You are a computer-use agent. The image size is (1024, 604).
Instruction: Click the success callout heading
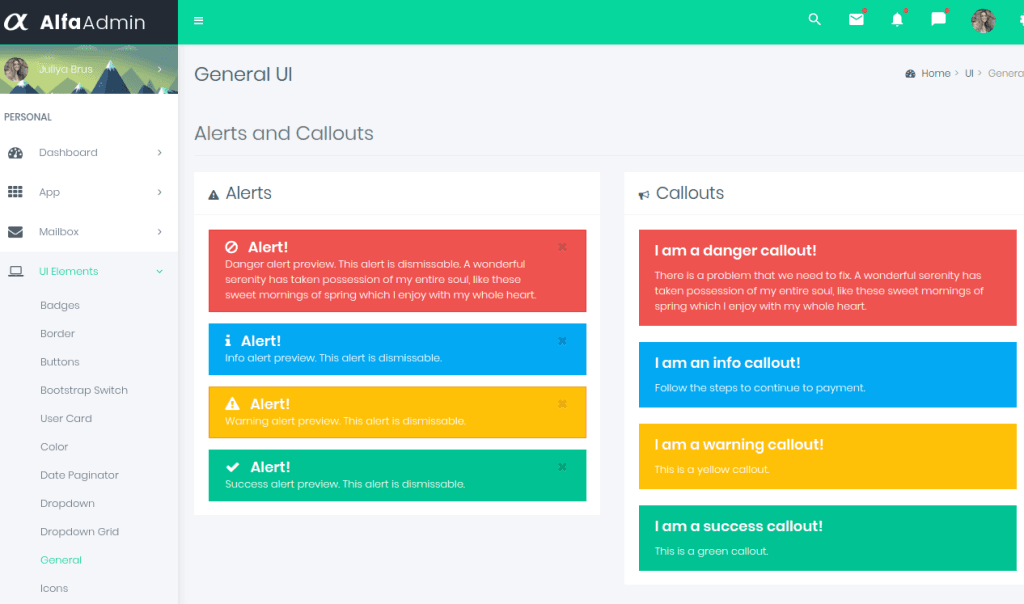pos(738,526)
